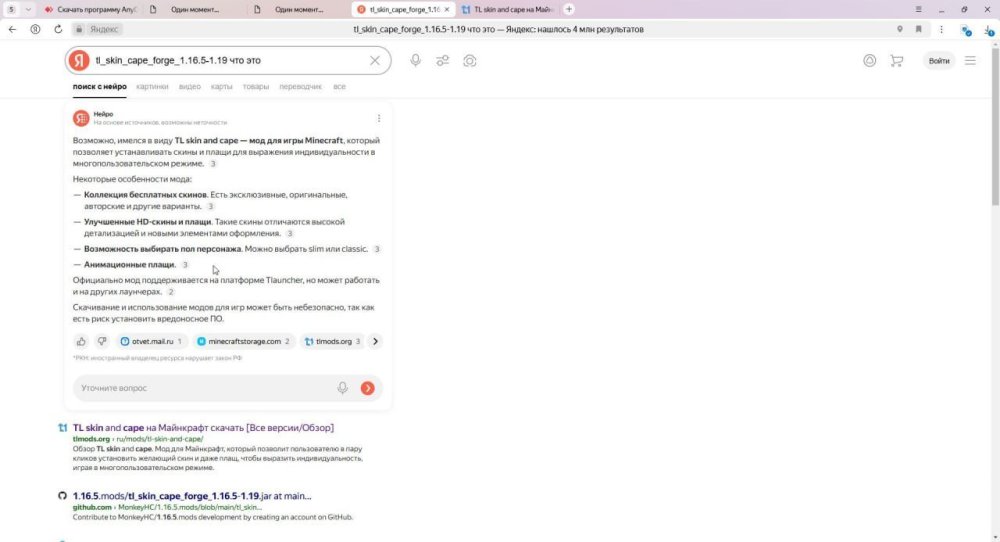
Task: Select the видео search category
Action: 189,87
